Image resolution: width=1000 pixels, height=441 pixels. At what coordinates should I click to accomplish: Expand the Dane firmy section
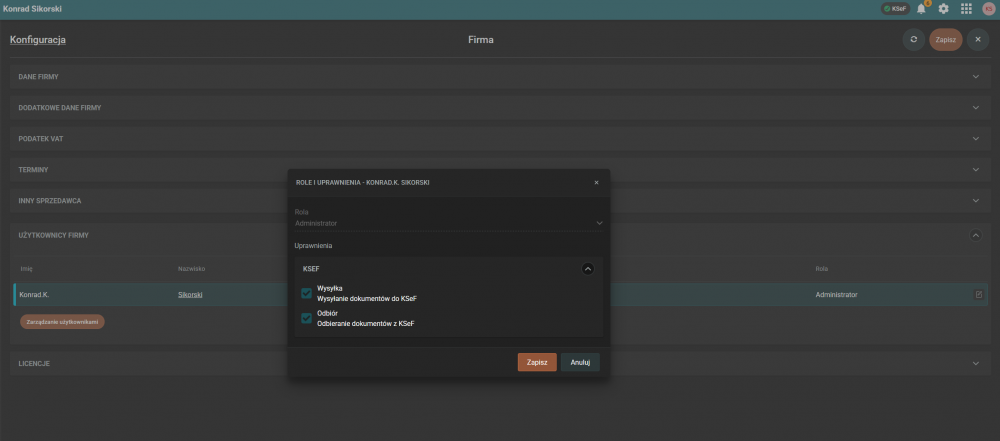tap(499, 77)
